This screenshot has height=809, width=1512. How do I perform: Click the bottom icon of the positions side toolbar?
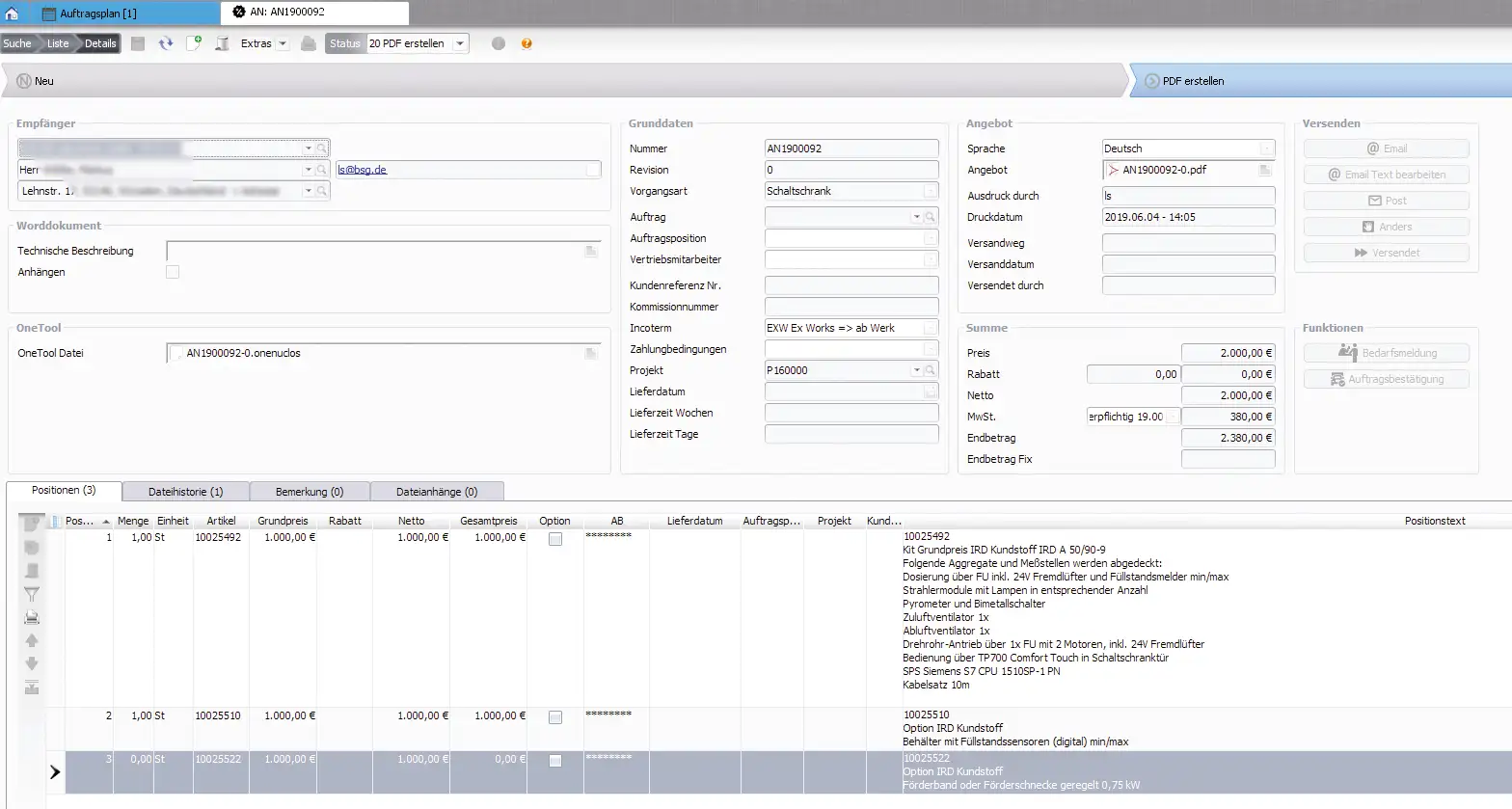[x=32, y=687]
